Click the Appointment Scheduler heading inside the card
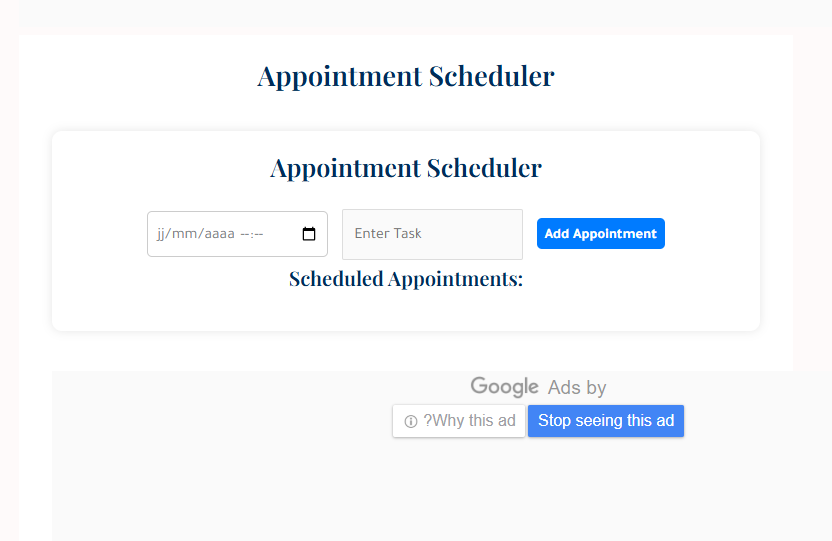 coord(406,168)
